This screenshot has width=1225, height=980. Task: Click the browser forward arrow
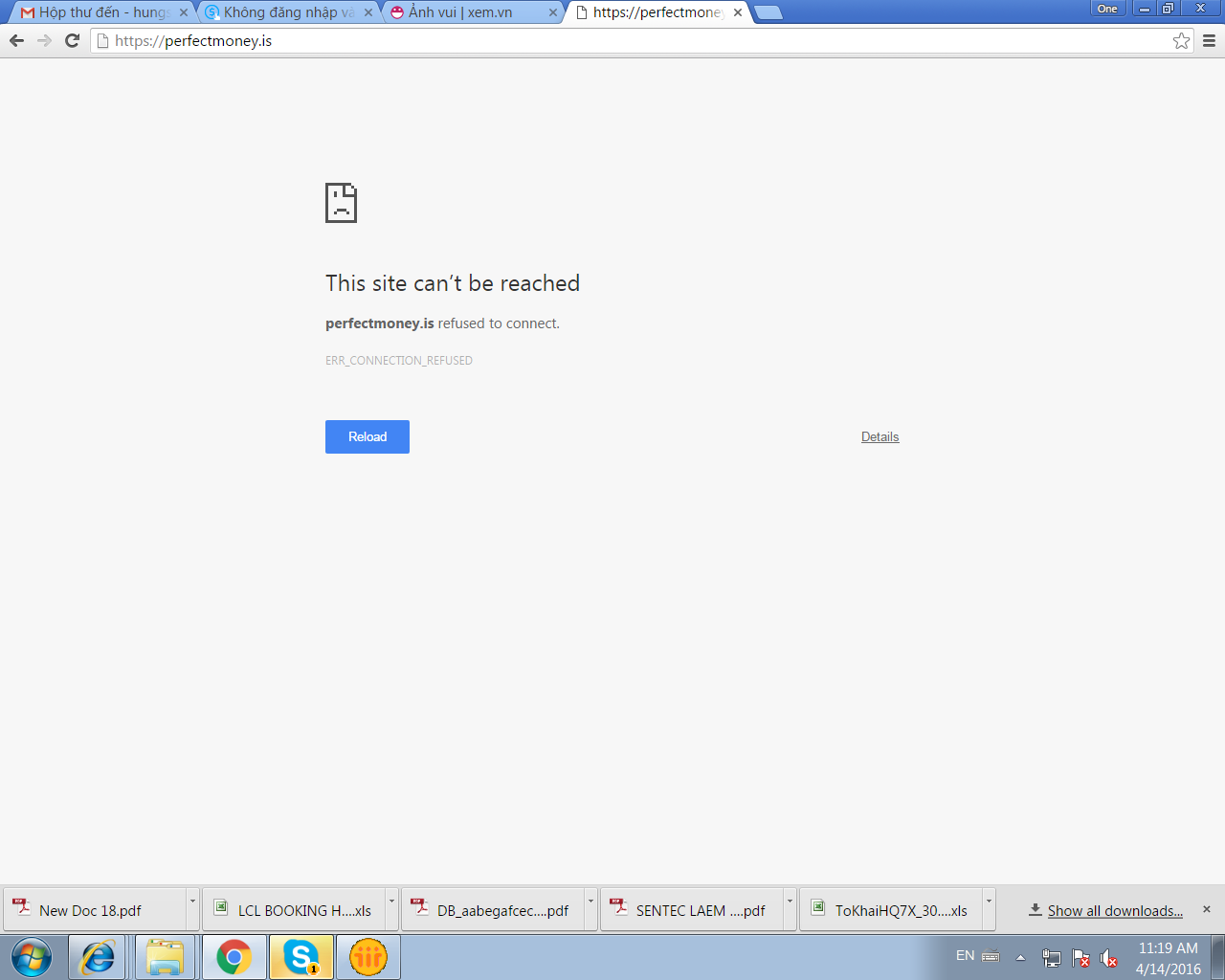(44, 40)
